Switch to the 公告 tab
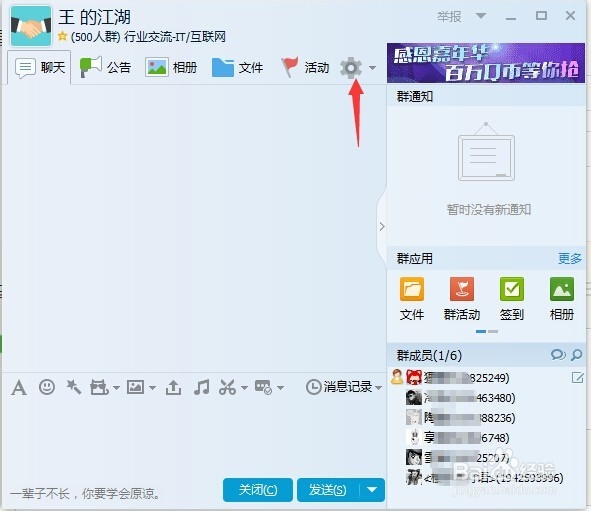 coord(105,67)
